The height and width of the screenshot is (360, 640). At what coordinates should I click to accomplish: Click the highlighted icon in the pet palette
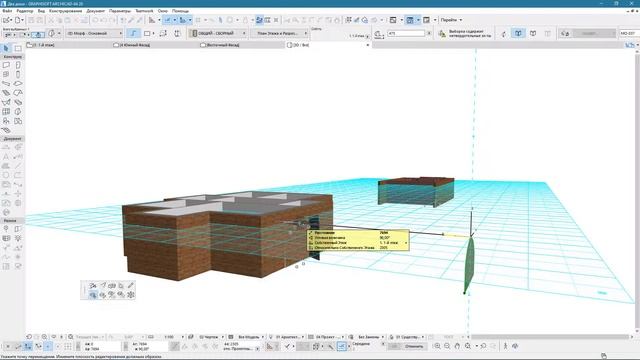[93, 295]
